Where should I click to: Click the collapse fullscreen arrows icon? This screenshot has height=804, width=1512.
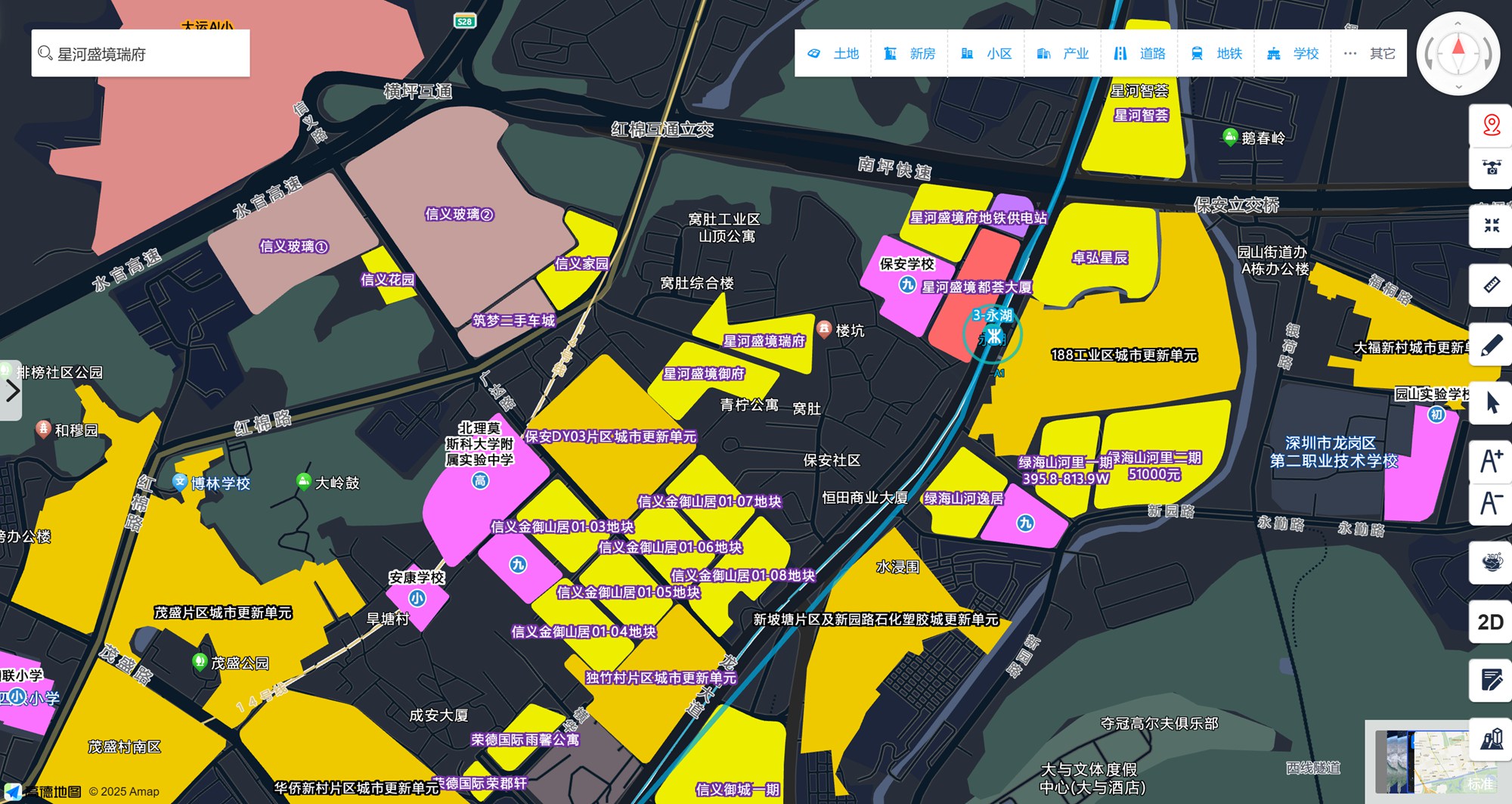tap(1491, 225)
